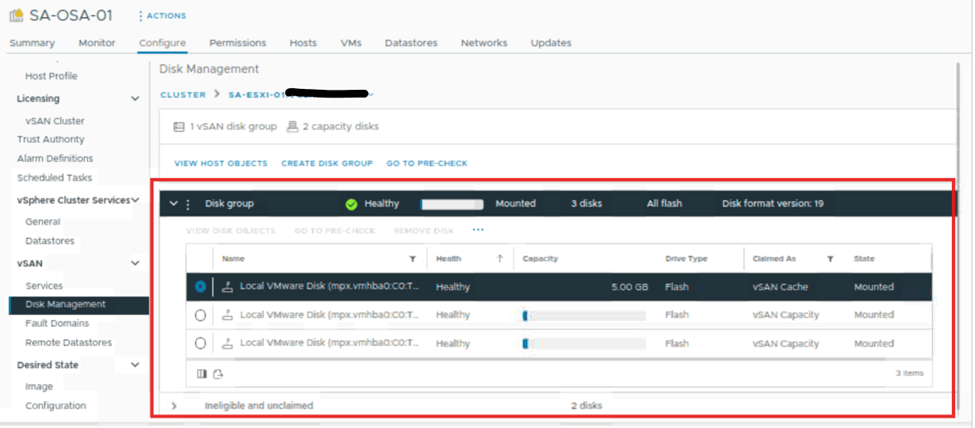Click the first vSAN Capacity disk usage bar
This screenshot has width=975, height=428.
[x=583, y=315]
